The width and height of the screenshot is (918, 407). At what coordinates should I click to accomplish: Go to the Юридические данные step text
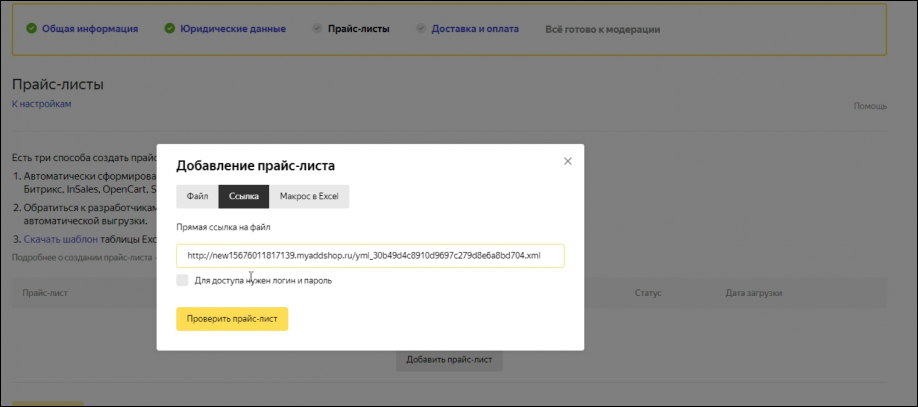click(233, 29)
